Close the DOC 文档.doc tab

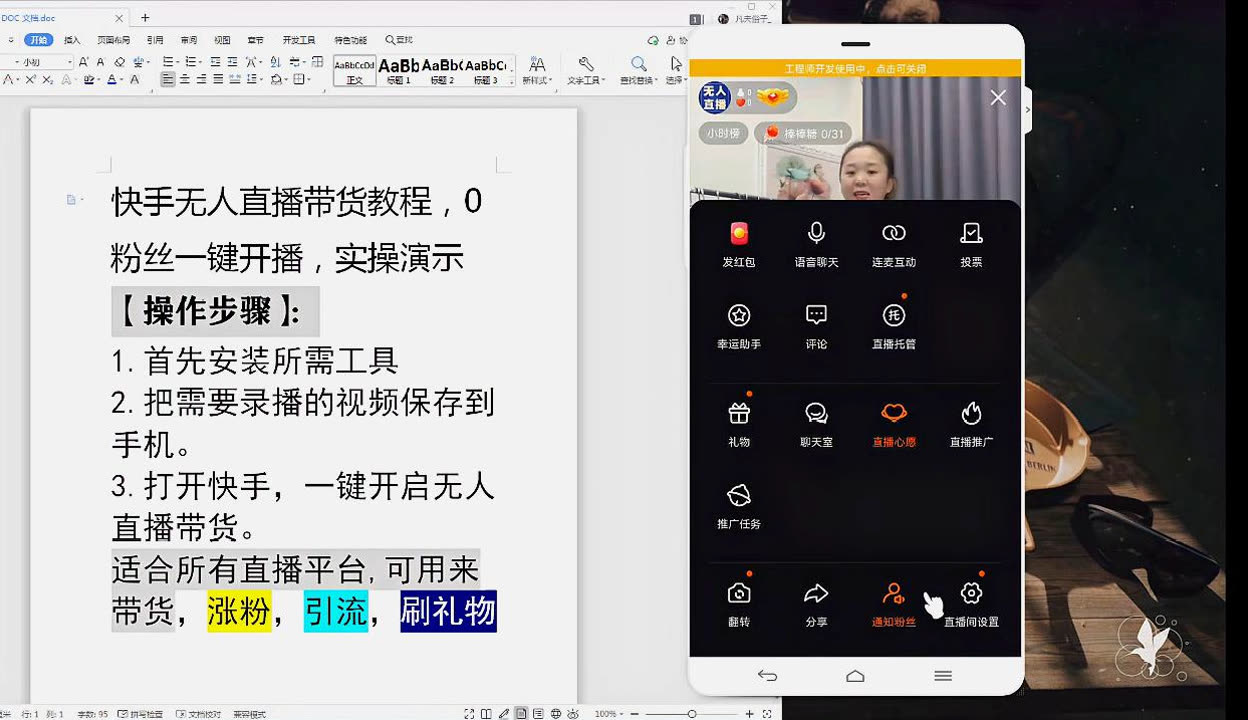click(120, 18)
